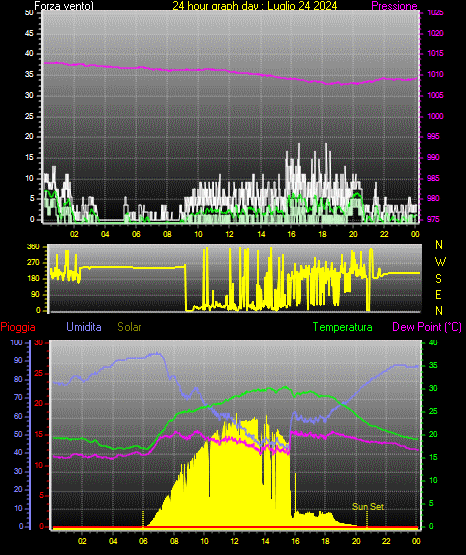The width and height of the screenshot is (466, 555).
Task: Select the '12' hour label under bottom chart
Action: pos(235,541)
